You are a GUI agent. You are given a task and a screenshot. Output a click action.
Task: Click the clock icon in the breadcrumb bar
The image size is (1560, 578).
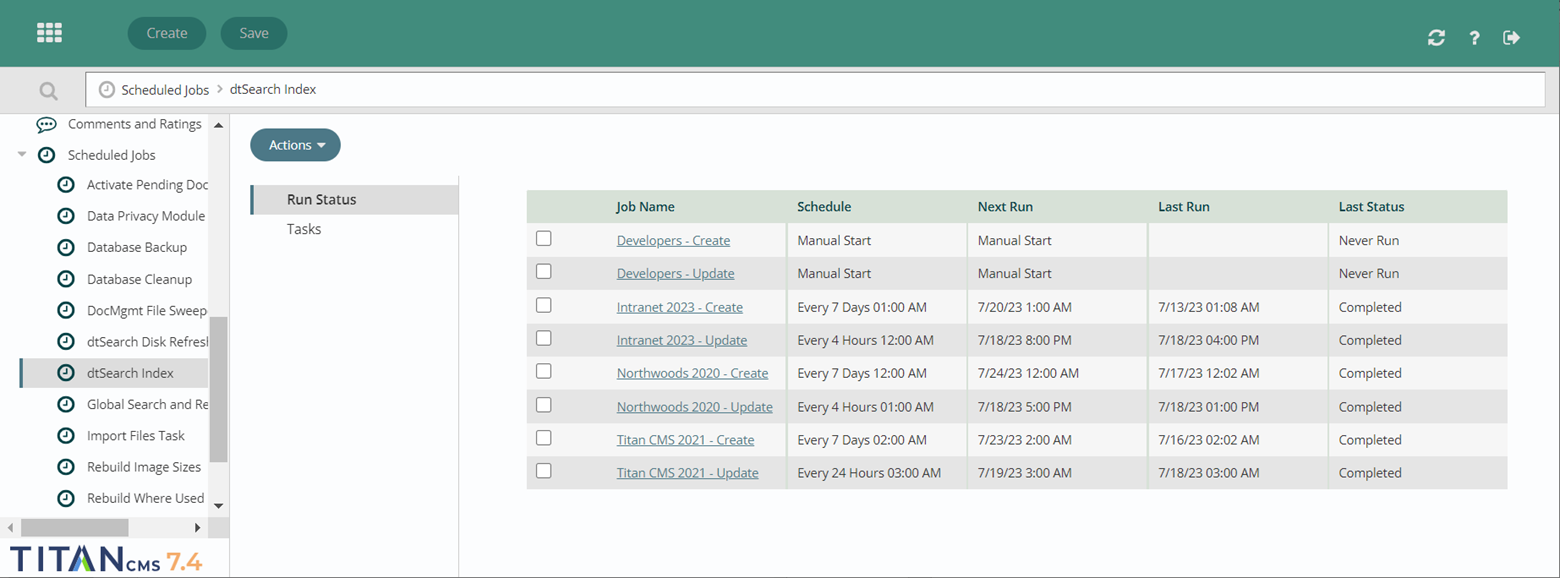pyautogui.click(x=106, y=90)
